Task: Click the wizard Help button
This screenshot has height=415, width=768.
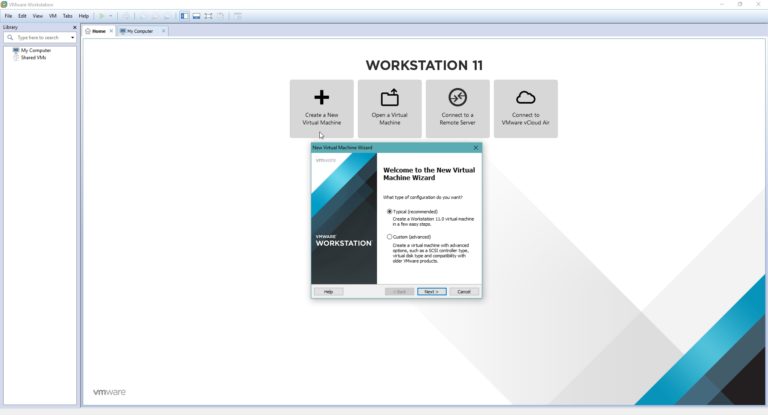Action: tap(328, 292)
